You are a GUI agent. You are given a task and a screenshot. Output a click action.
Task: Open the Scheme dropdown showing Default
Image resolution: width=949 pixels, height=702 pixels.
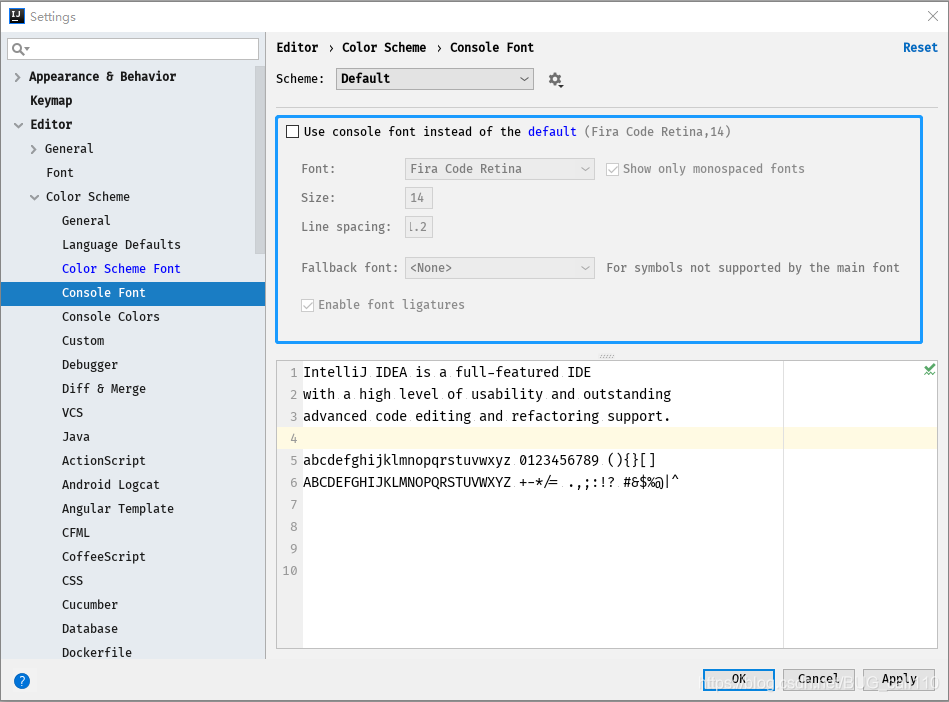434,78
